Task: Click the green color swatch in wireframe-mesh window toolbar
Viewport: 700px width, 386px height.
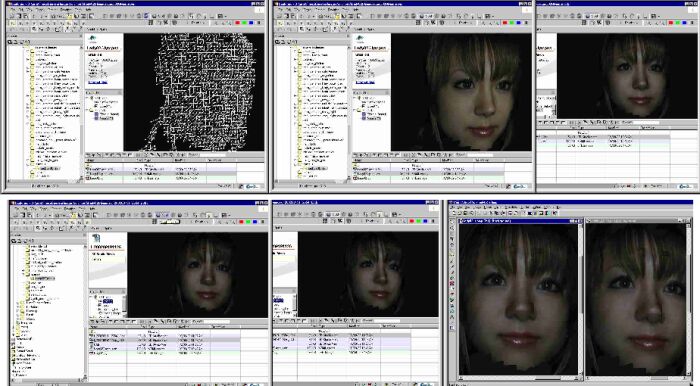Action: pos(244,22)
